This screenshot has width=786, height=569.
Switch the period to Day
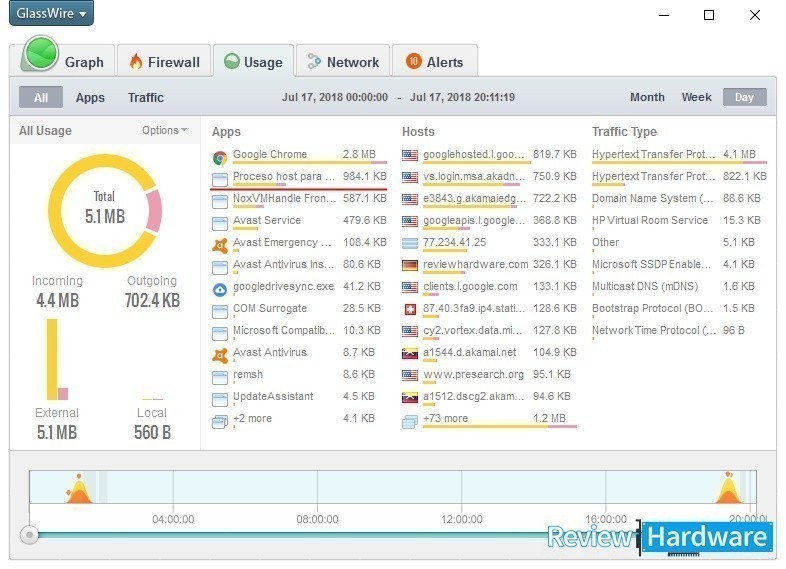744,97
